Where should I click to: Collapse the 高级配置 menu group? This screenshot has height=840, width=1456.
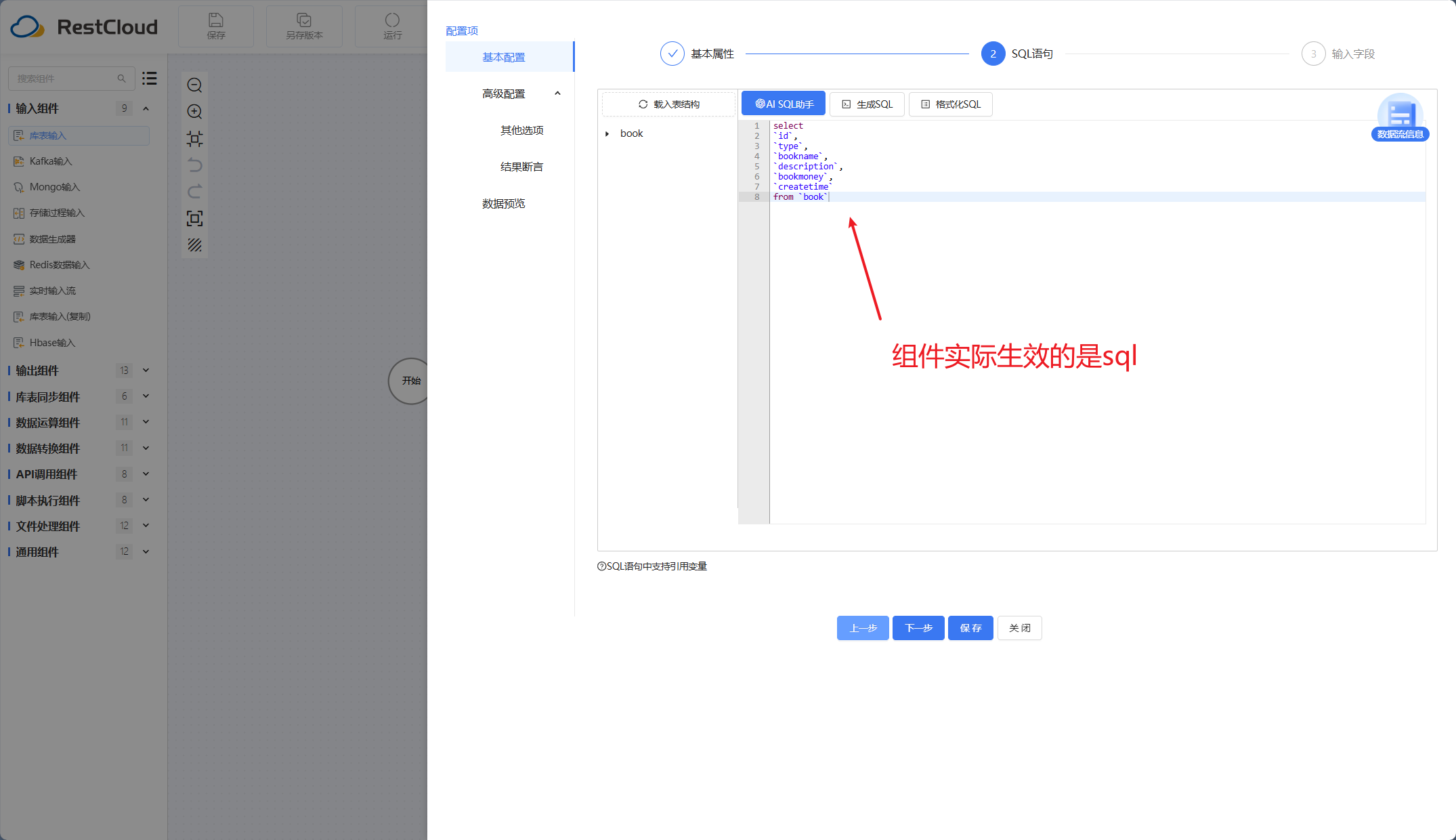pos(557,93)
